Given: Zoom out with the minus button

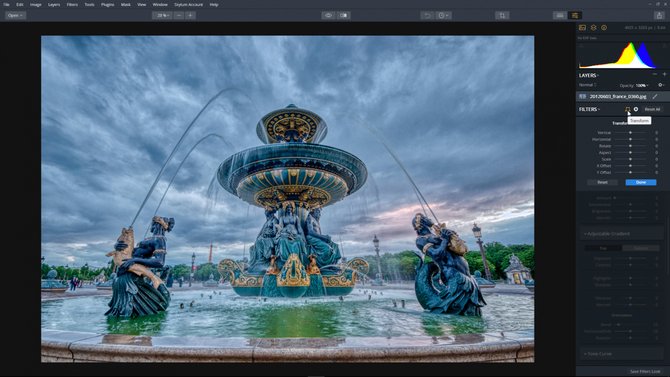Looking at the screenshot, I should click(x=179, y=15).
